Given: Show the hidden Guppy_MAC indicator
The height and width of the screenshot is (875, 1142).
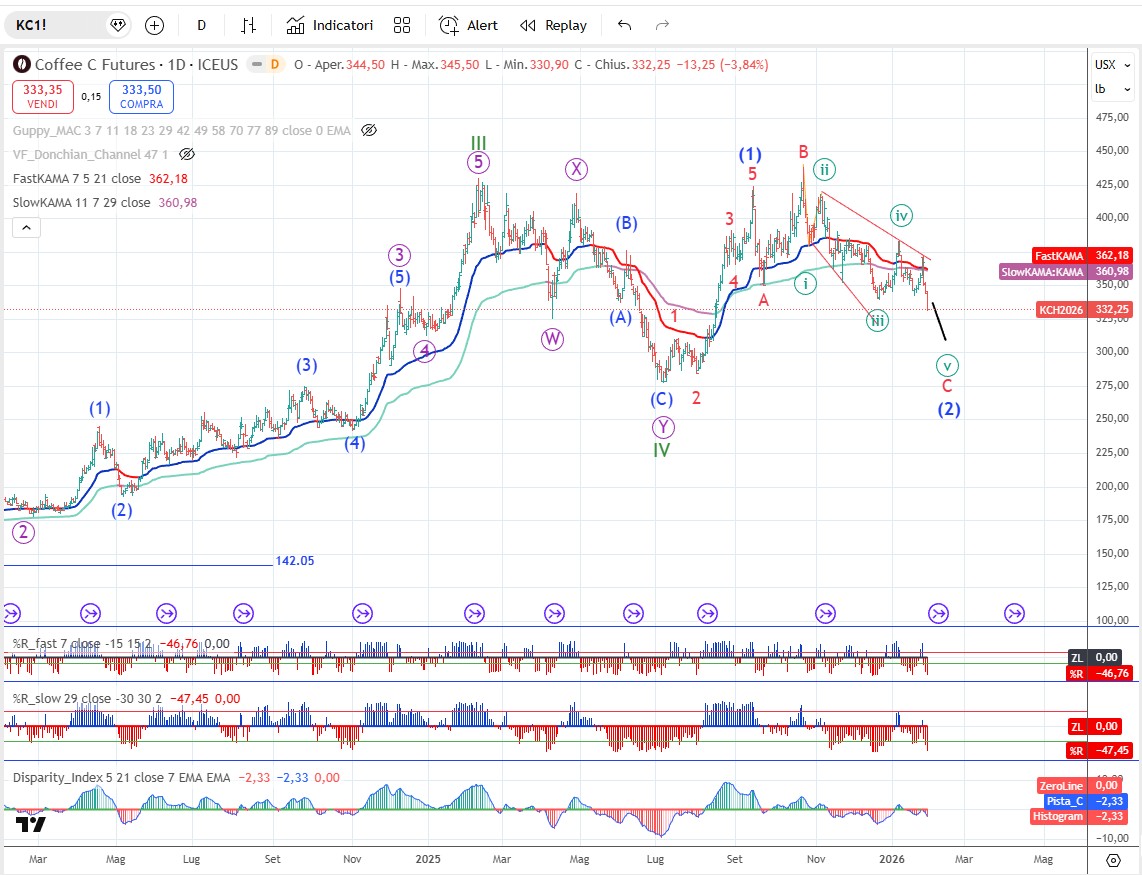Looking at the screenshot, I should pyautogui.click(x=369, y=130).
